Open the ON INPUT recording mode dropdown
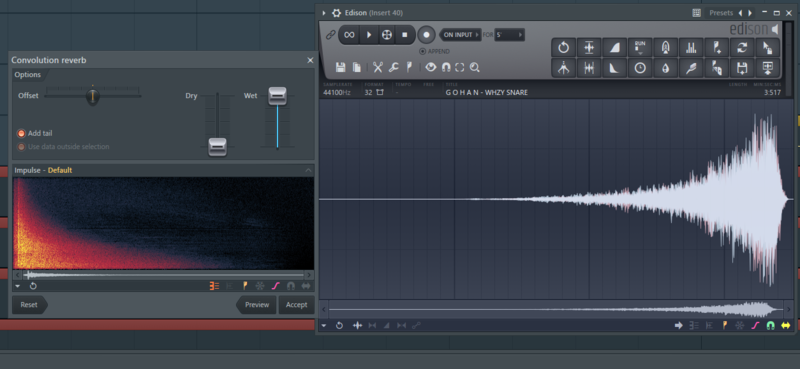800x369 pixels. point(460,35)
